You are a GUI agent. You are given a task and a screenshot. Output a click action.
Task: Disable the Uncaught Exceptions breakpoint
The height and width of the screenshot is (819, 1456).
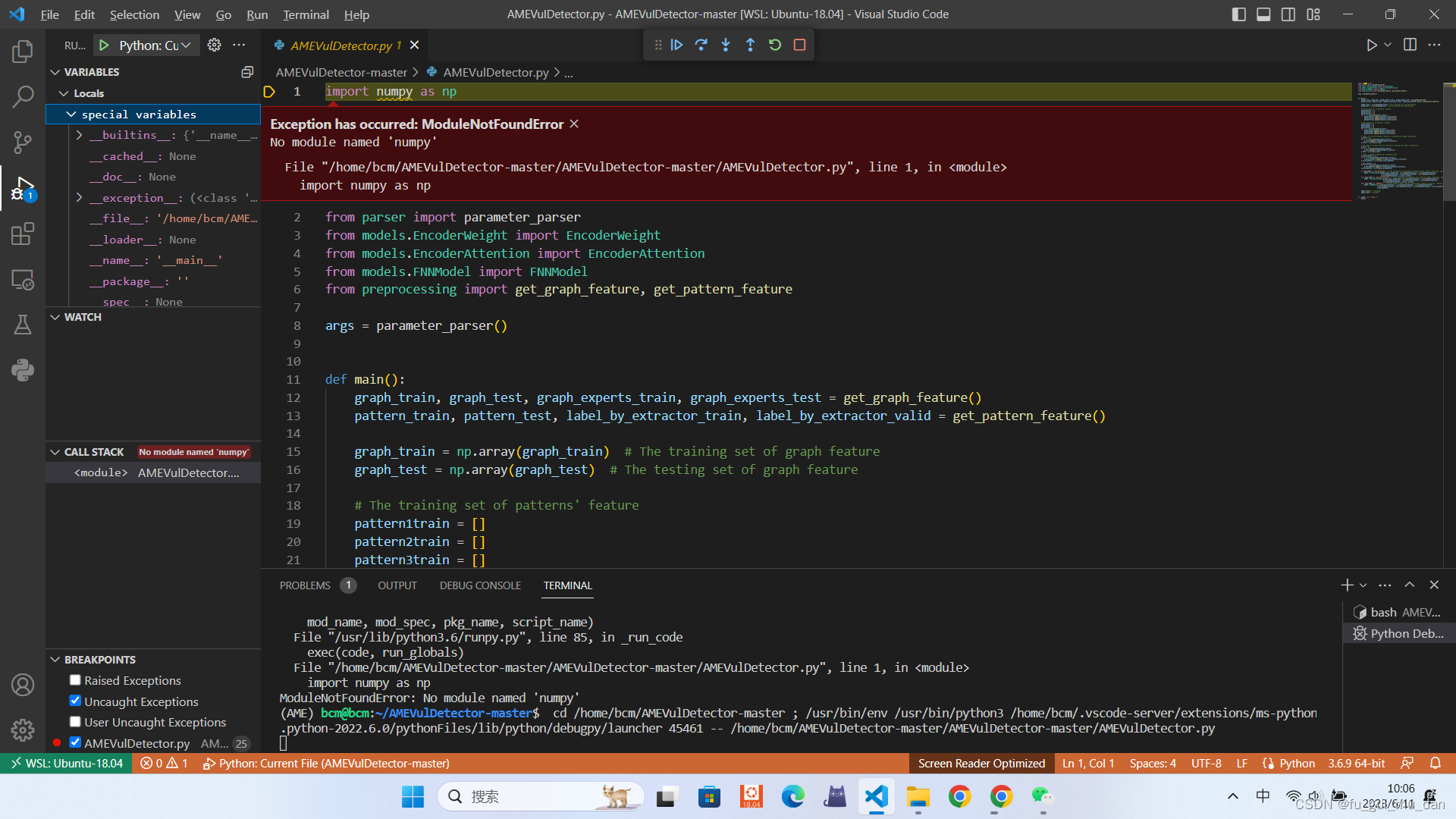click(x=75, y=701)
